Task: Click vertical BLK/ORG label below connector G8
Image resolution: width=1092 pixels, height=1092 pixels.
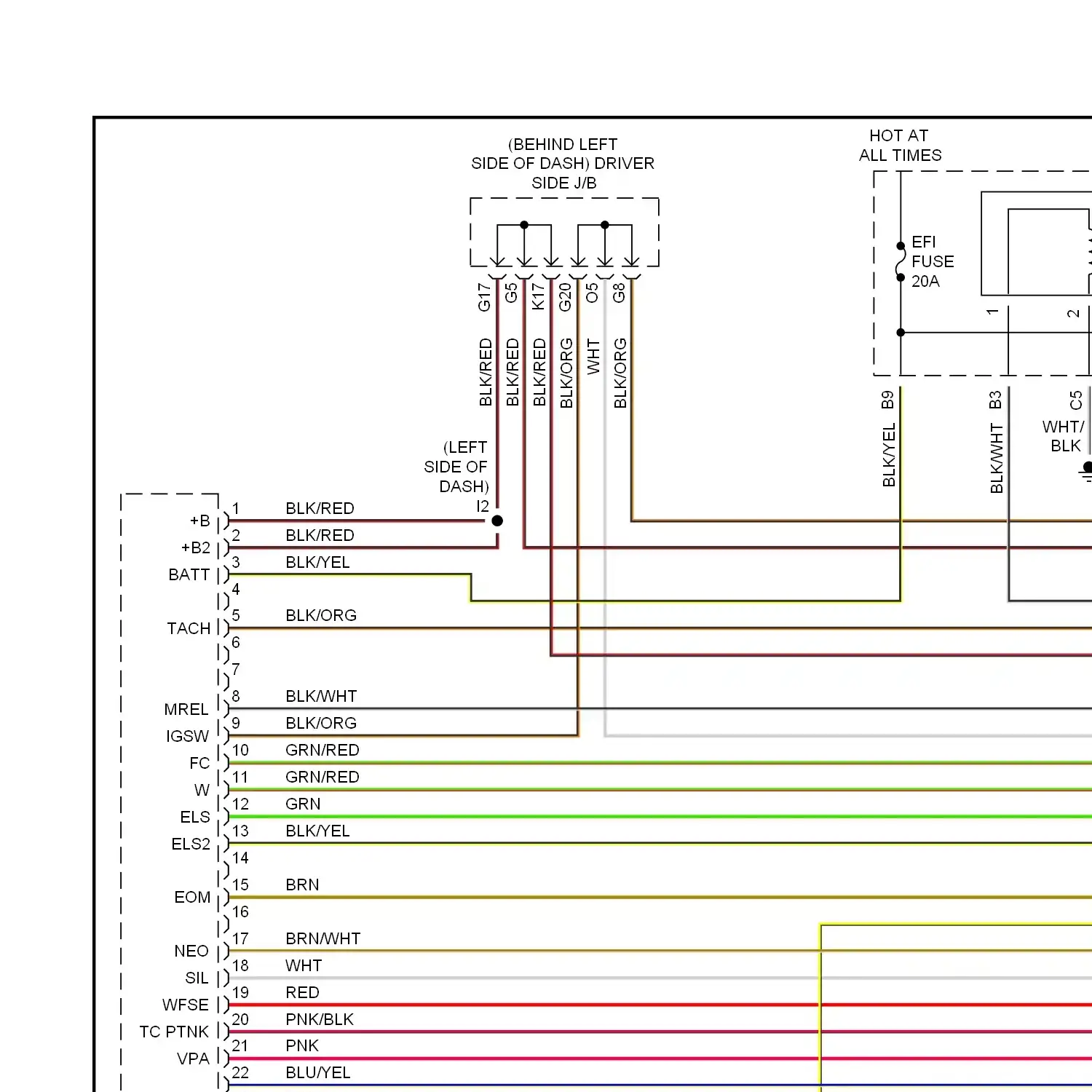Action: 620,373
